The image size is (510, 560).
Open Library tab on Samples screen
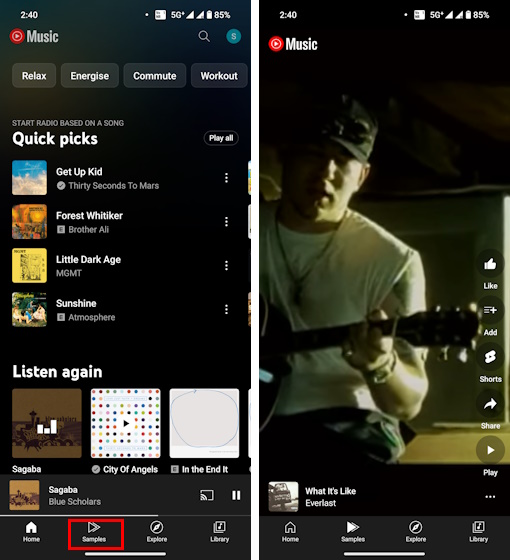pos(479,532)
